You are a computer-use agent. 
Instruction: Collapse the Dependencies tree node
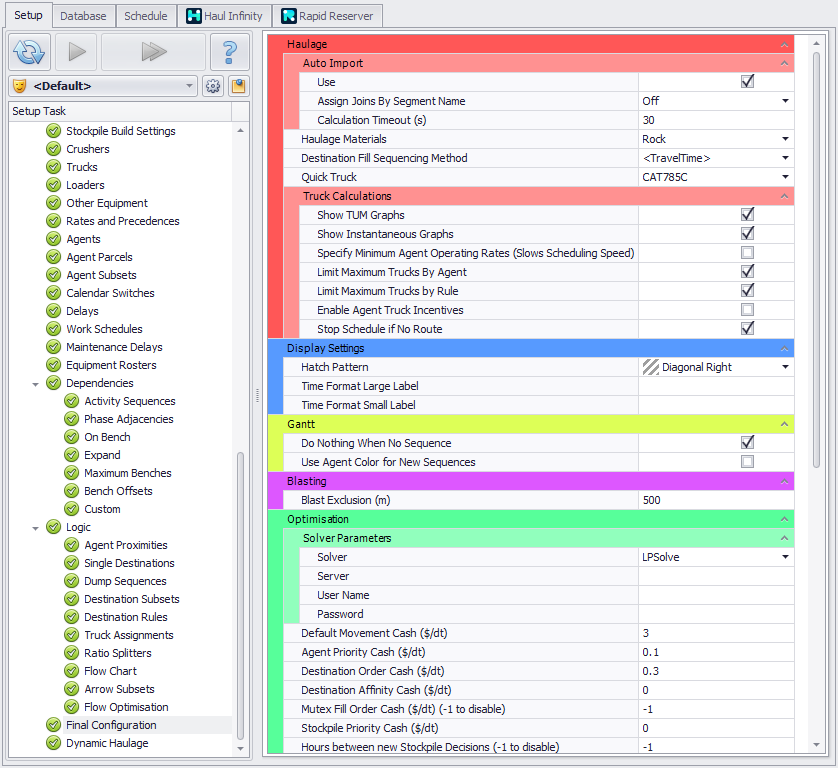click(x=36, y=384)
